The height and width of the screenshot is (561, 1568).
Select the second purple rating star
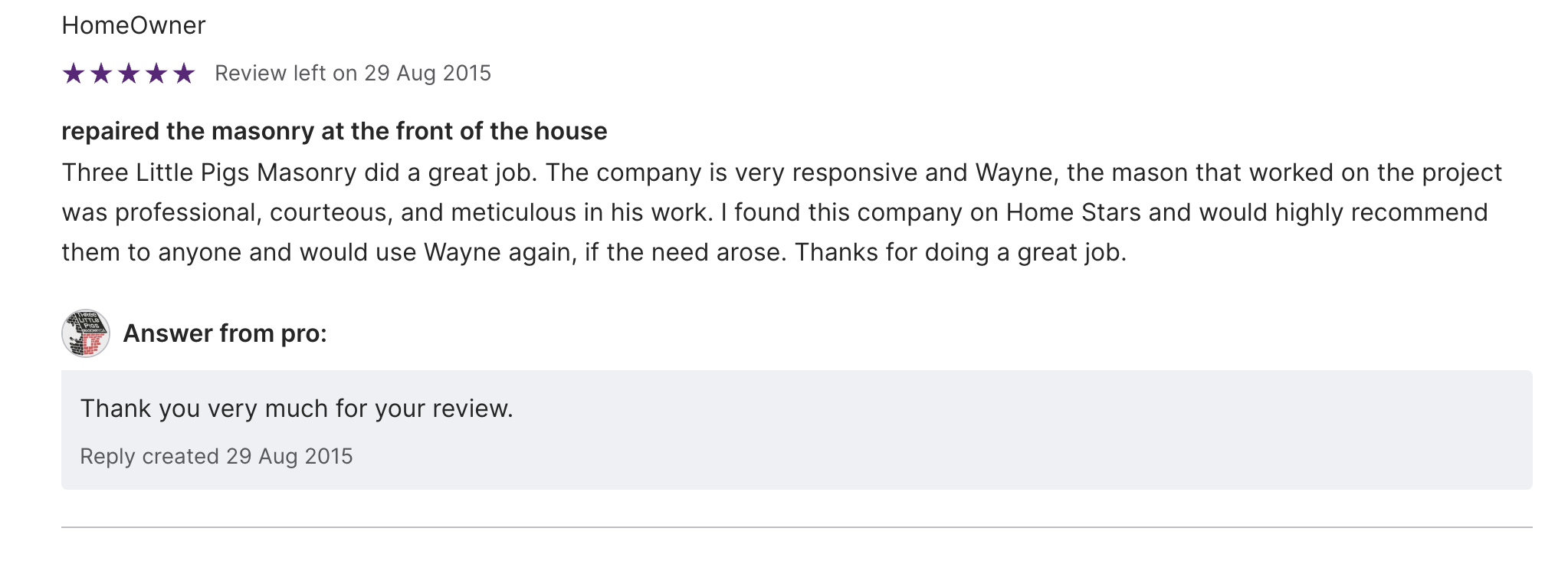pyautogui.click(x=101, y=74)
